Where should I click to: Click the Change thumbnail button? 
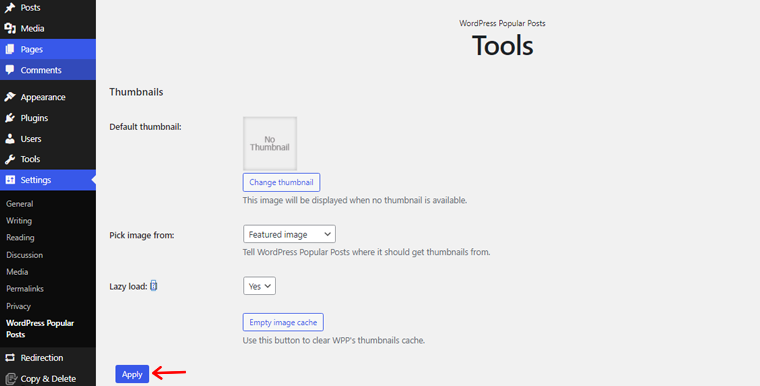[281, 182]
